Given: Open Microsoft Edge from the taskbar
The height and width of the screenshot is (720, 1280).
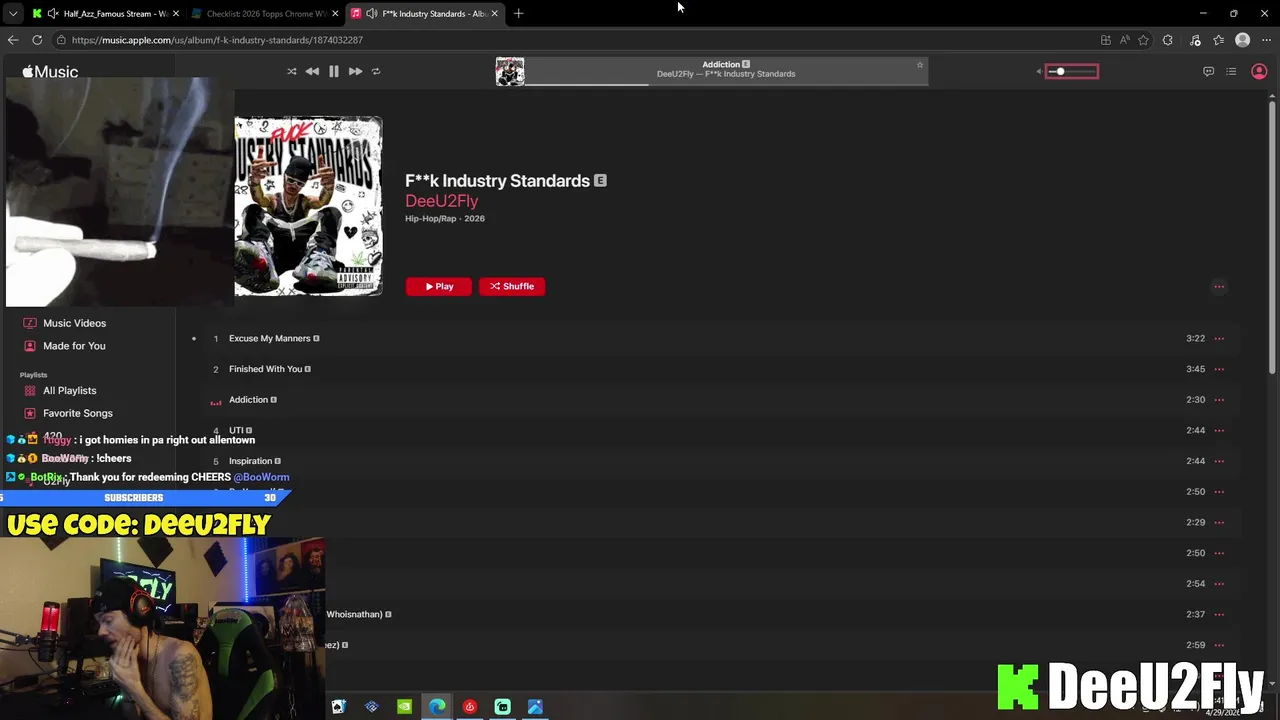Looking at the screenshot, I should (437, 707).
